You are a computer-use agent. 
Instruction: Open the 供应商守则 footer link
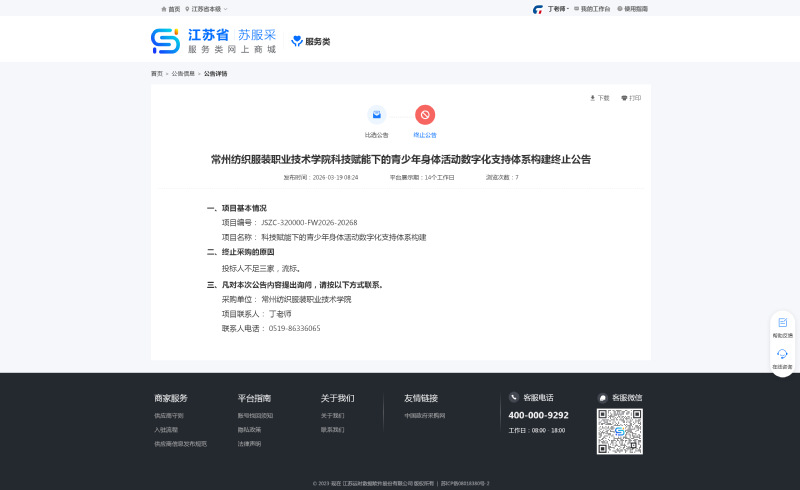(169, 415)
